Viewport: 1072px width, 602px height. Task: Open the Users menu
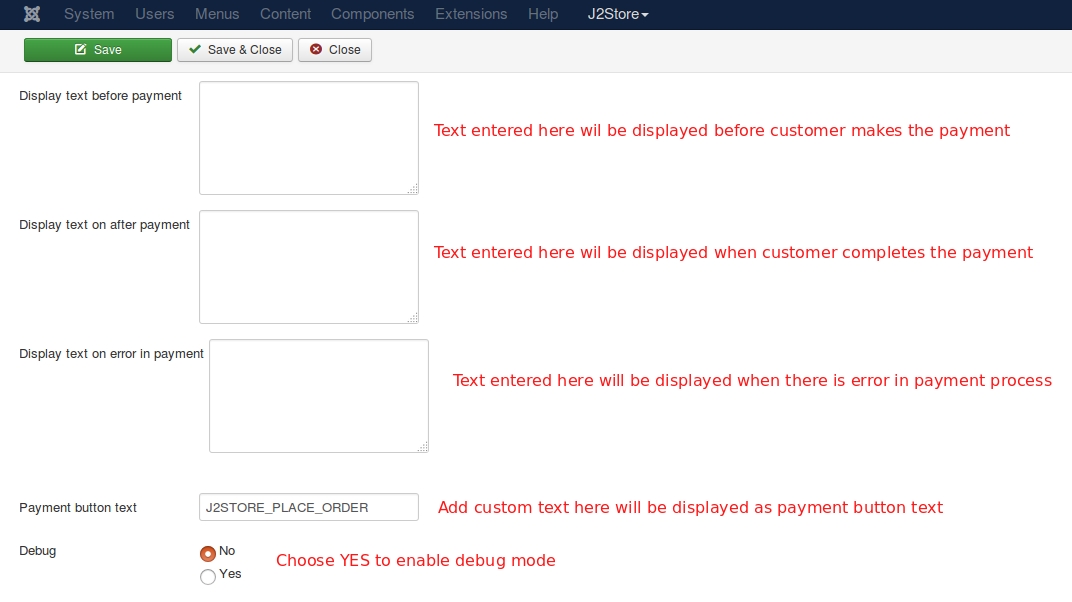click(155, 14)
